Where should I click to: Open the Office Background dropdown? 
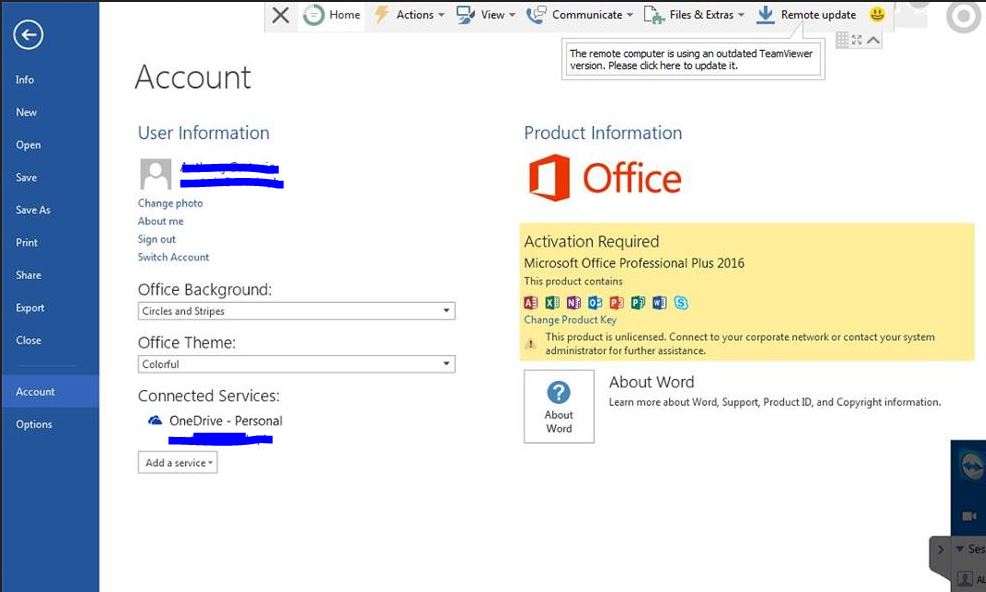[296, 311]
